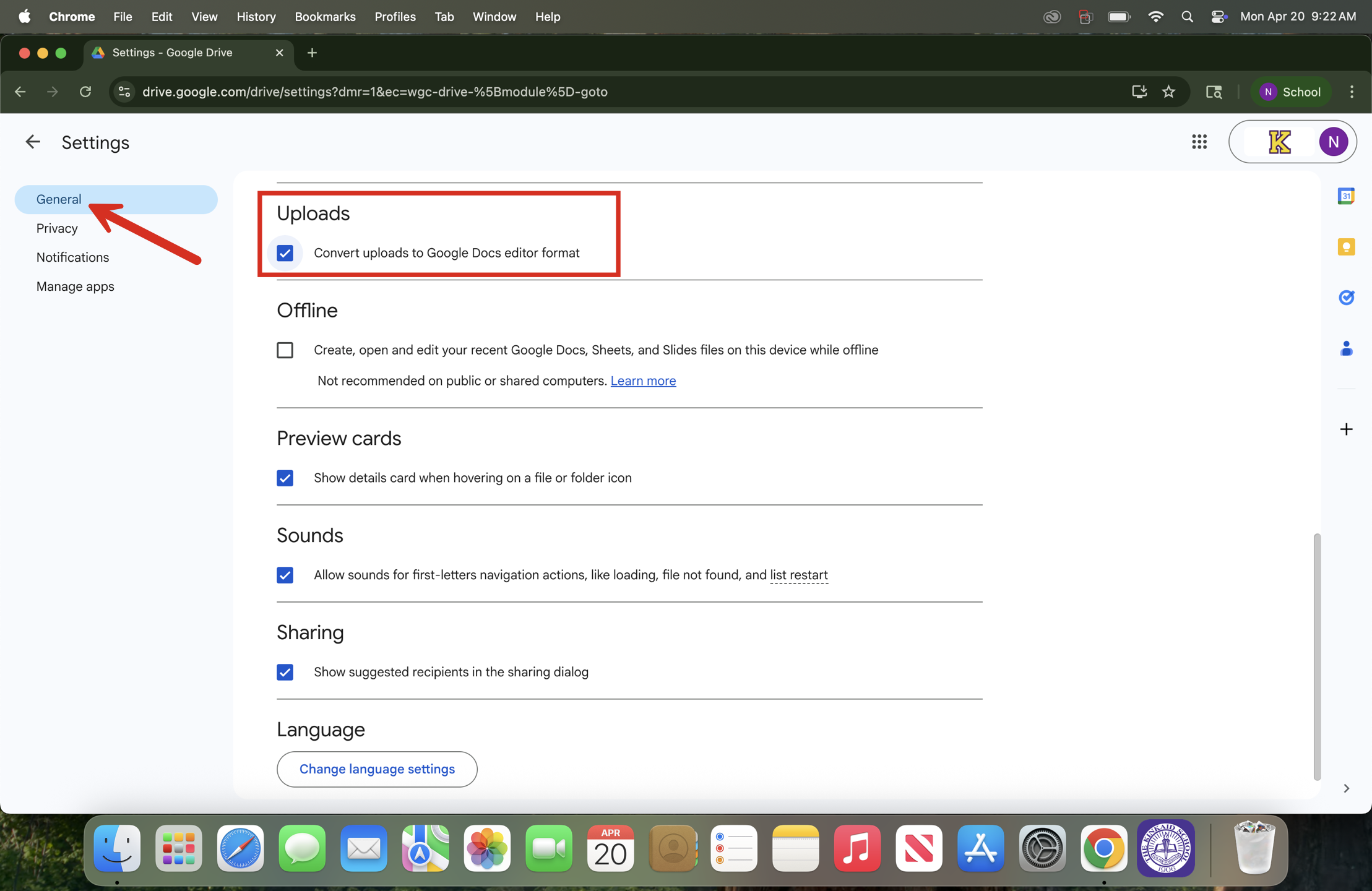Open Chrome three-dot menu
The width and height of the screenshot is (1372, 891).
tap(1351, 92)
